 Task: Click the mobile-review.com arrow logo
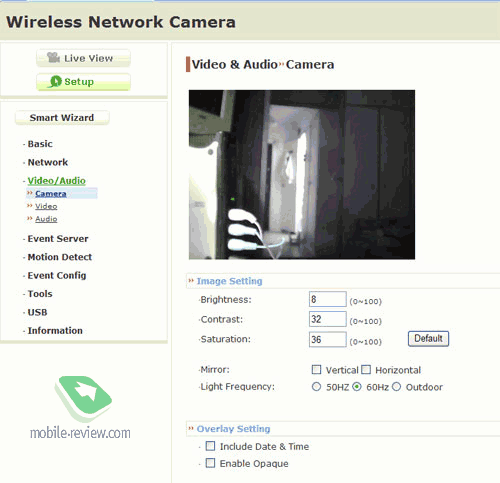point(83,399)
